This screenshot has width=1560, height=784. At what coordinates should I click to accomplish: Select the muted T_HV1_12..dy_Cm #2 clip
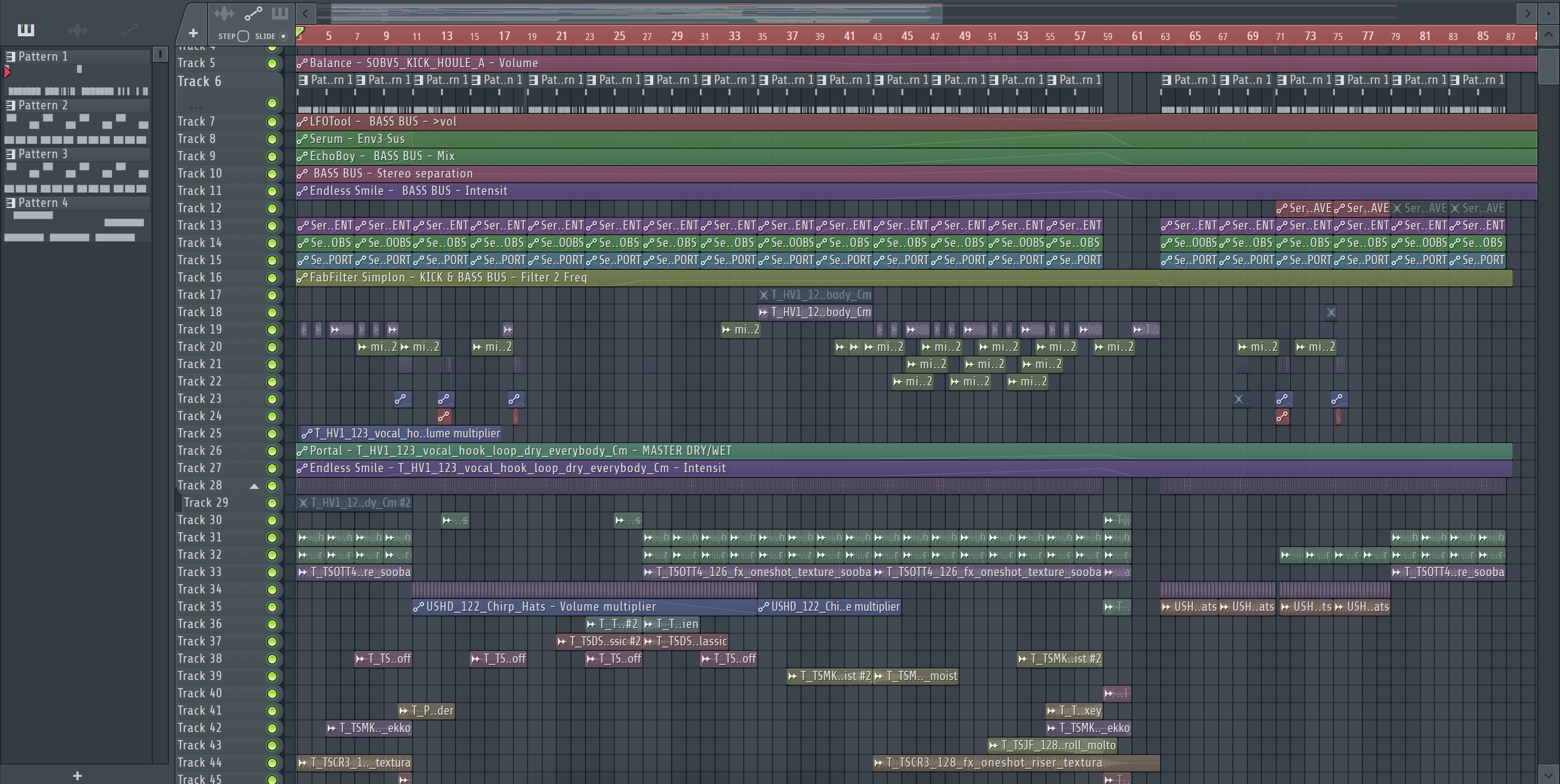354,502
